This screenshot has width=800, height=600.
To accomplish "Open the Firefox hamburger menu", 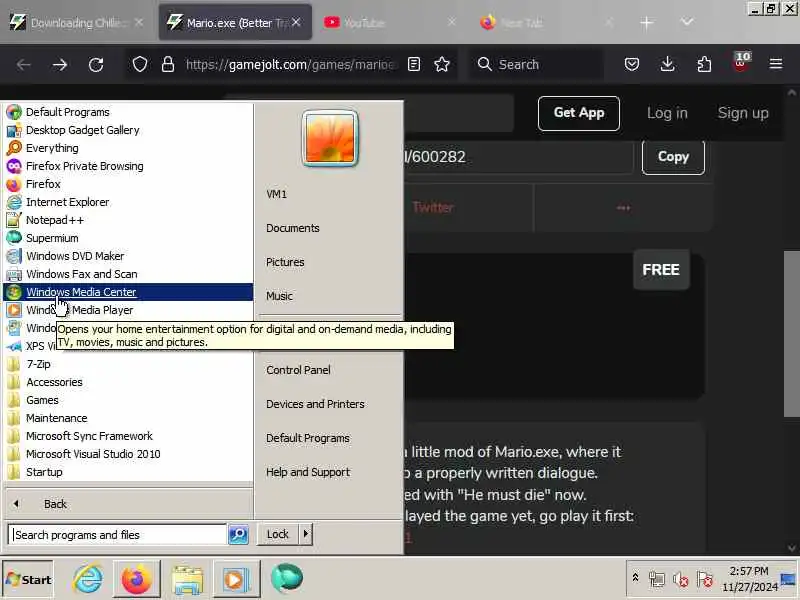I will point(776,64).
